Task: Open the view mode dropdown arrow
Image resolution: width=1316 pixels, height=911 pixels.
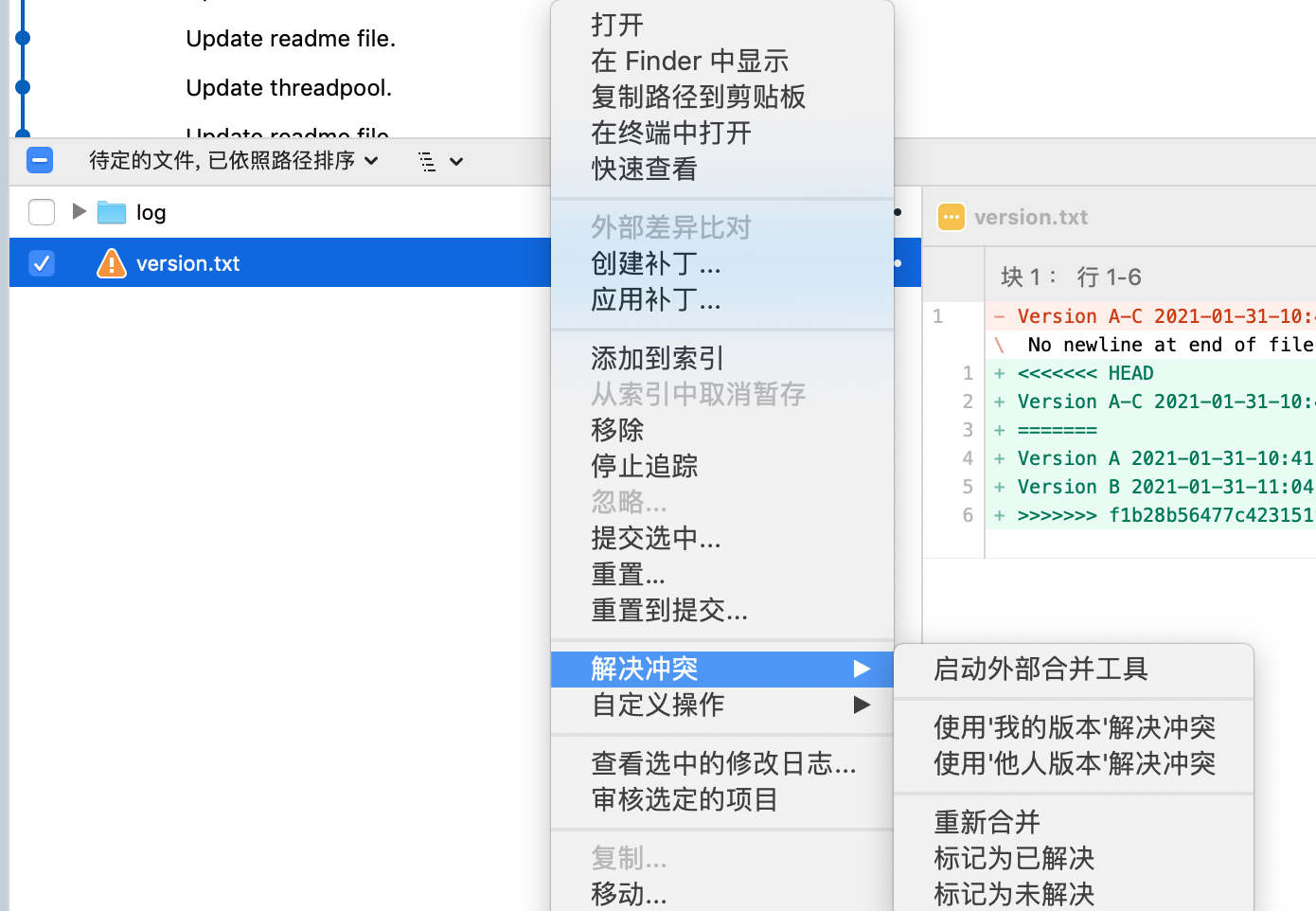Action: point(456,162)
